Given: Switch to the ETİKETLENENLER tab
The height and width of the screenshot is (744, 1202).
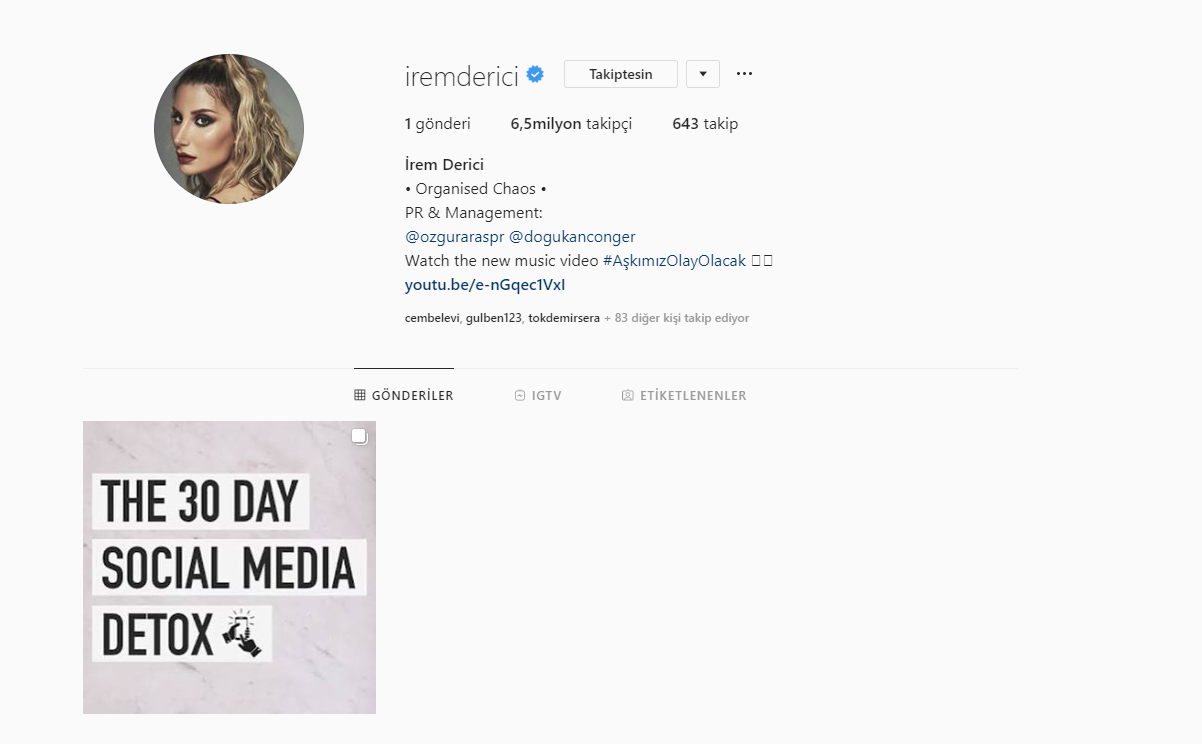Looking at the screenshot, I should point(684,395).
